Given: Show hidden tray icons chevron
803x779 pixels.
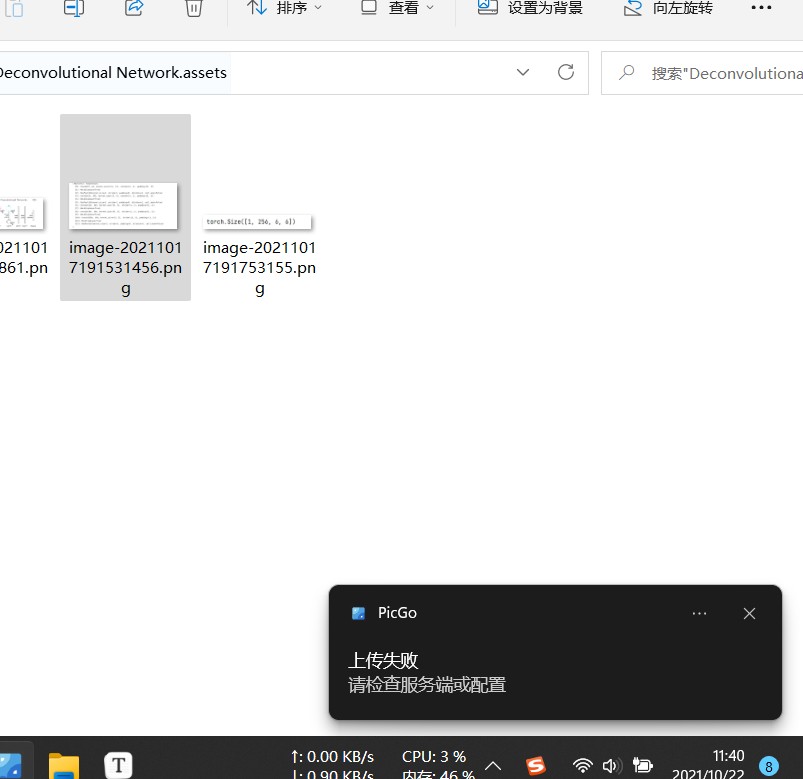Looking at the screenshot, I should (x=493, y=766).
